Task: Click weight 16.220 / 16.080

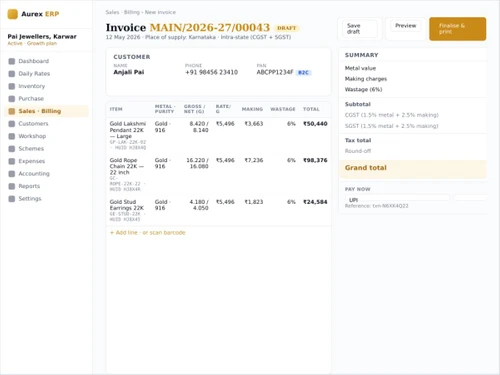Action: (197, 163)
